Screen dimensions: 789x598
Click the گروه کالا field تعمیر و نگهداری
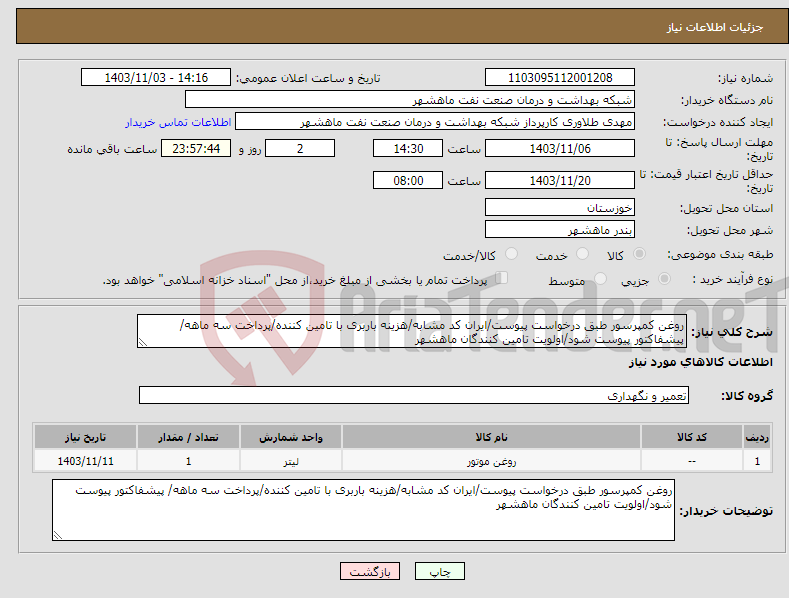coord(414,396)
